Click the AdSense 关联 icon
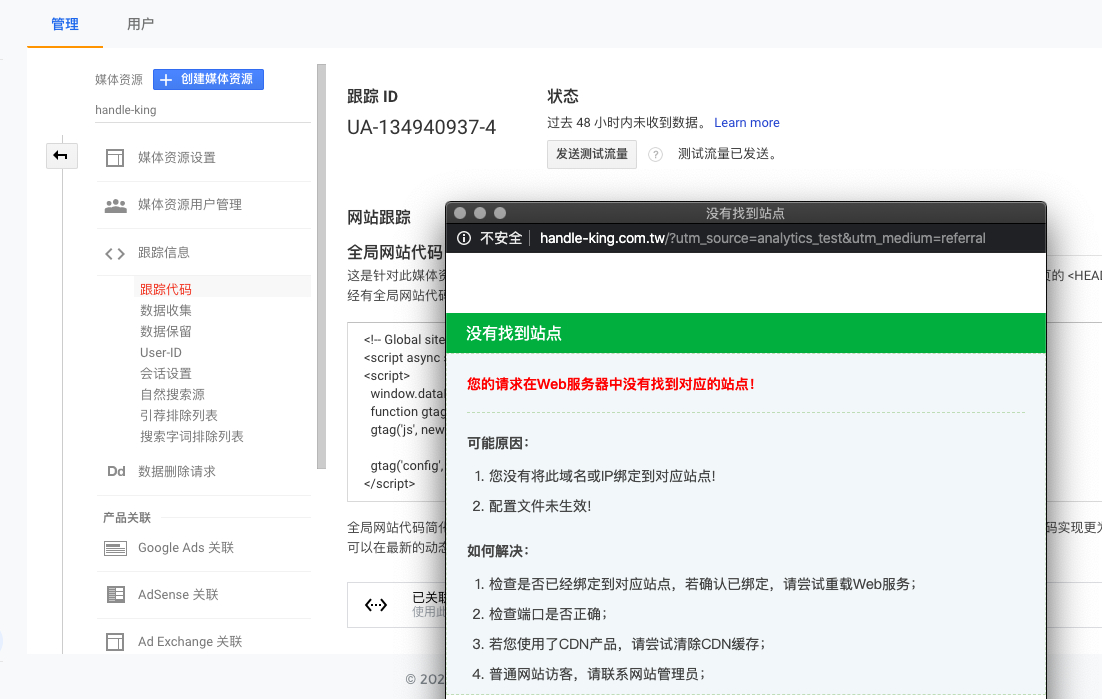1102x699 pixels. (x=115, y=595)
